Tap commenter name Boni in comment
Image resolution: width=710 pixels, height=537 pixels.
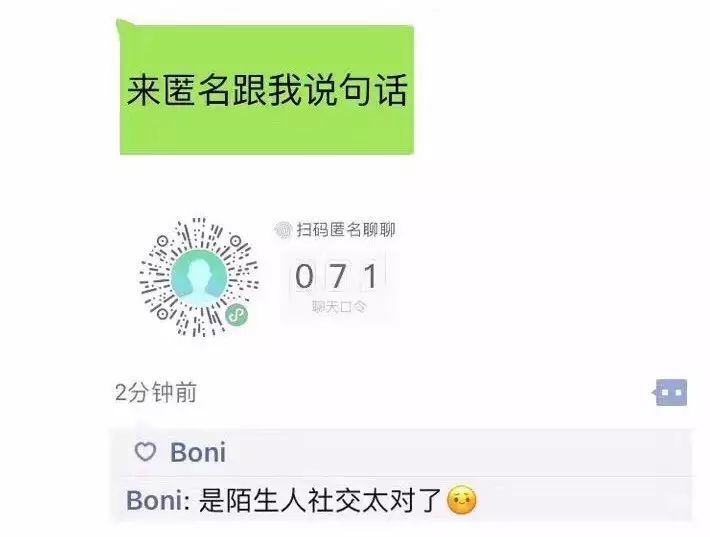[x=157, y=501]
